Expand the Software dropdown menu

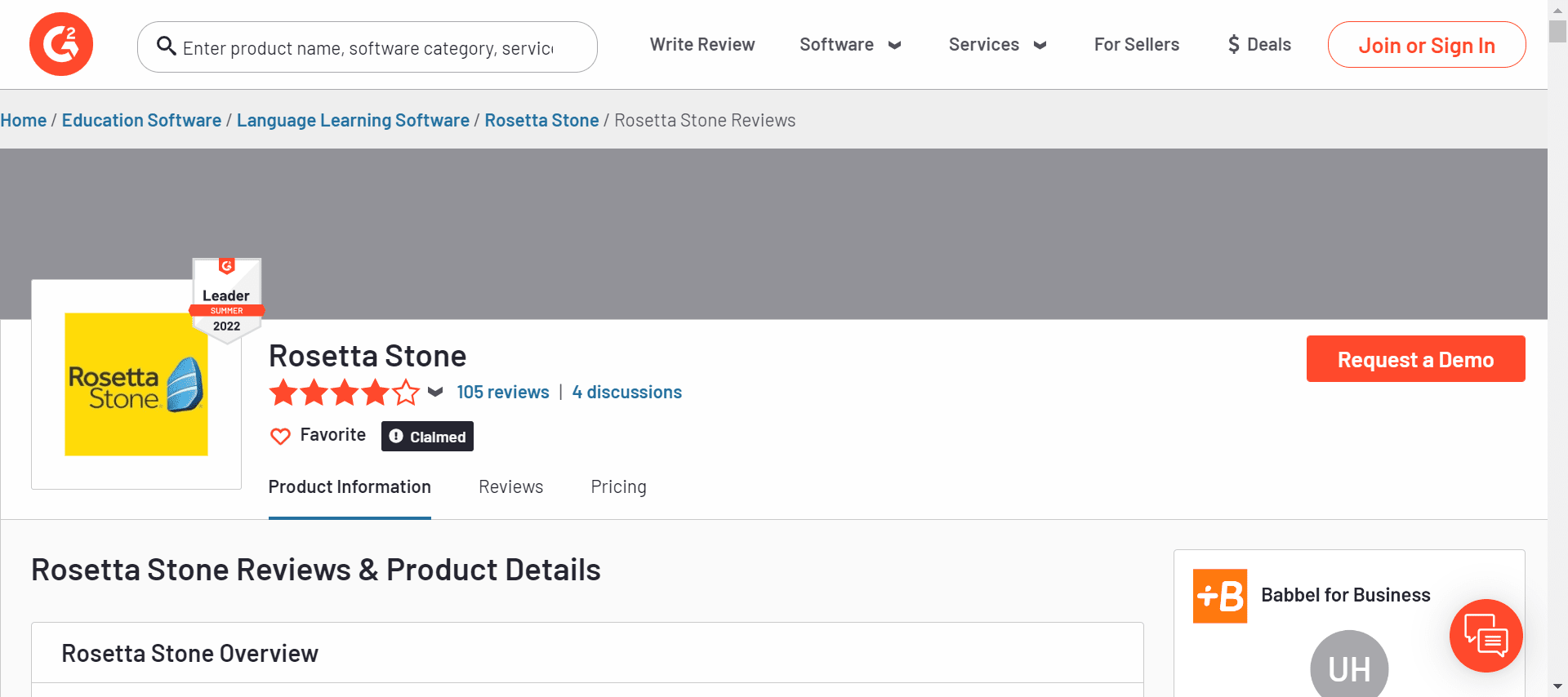click(x=849, y=45)
